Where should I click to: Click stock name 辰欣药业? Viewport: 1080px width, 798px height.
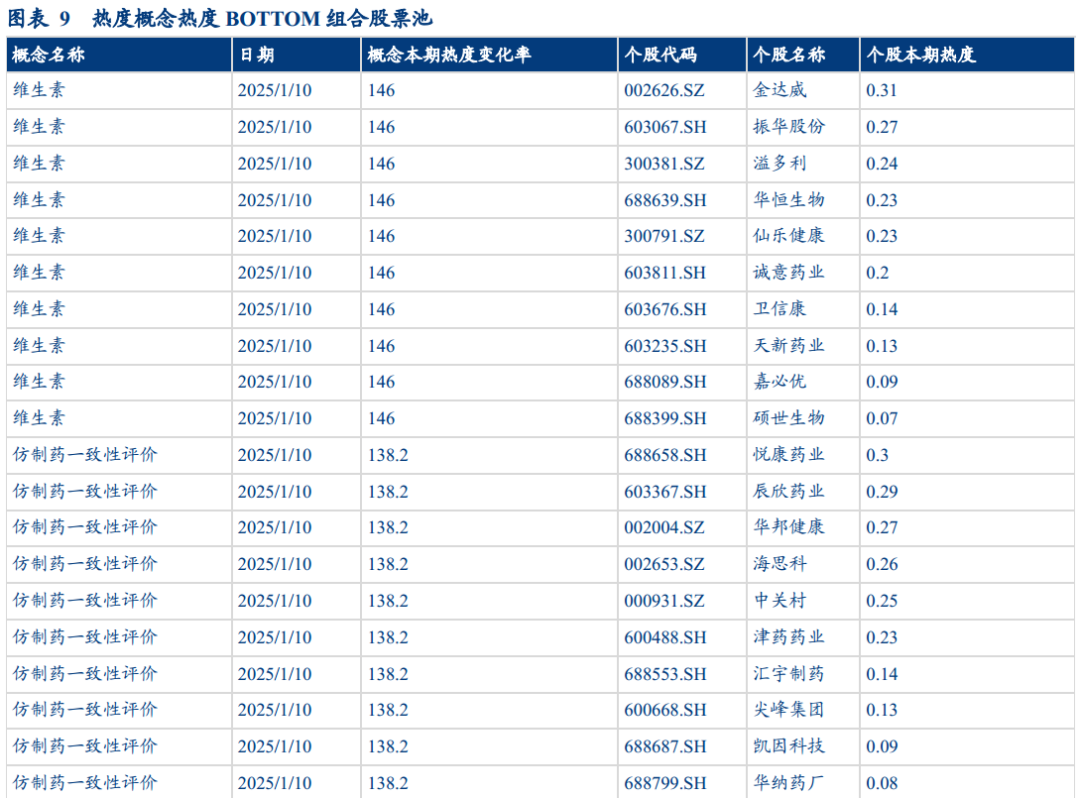pos(789,490)
